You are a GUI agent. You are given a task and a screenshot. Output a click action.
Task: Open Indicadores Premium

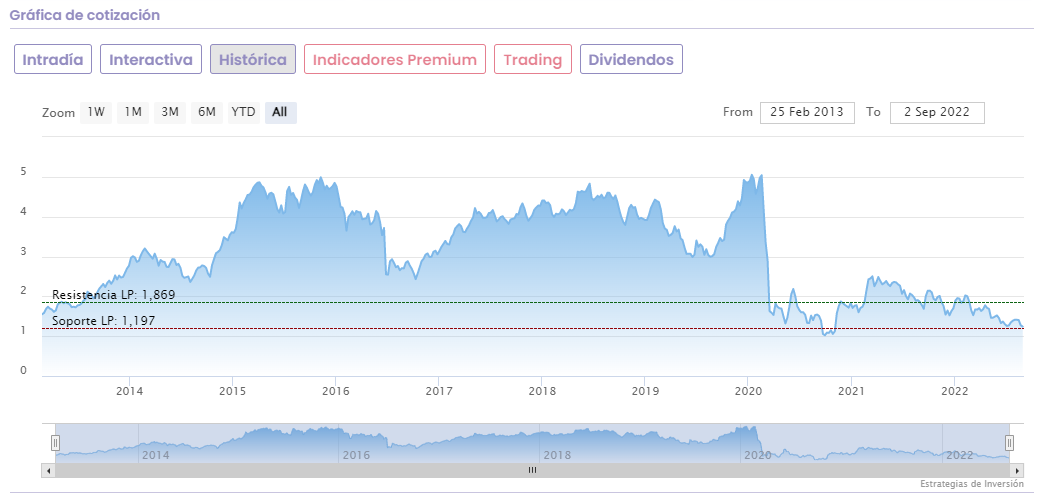click(x=395, y=59)
